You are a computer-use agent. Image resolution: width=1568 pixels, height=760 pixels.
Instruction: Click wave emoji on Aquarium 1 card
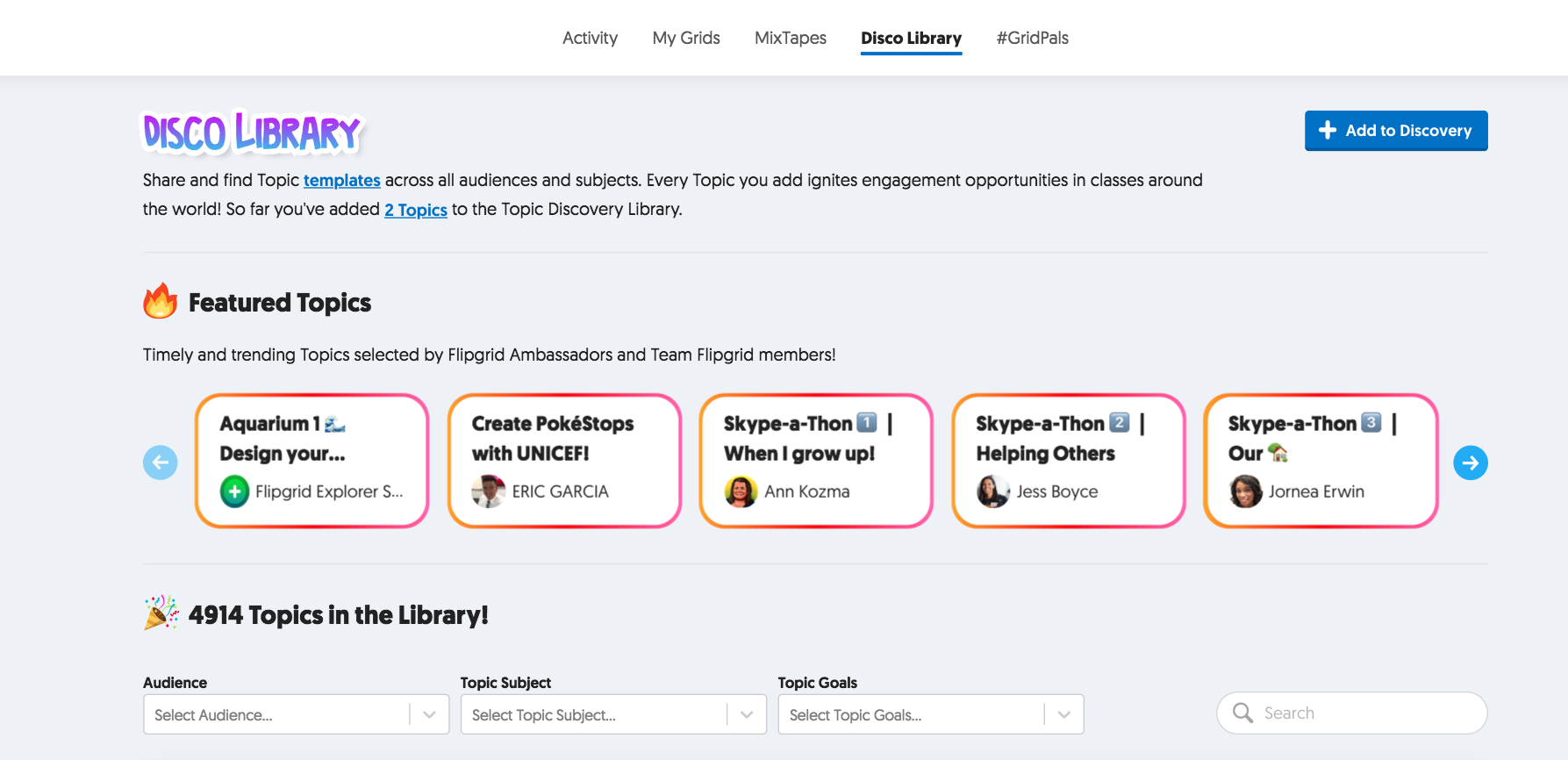point(335,424)
